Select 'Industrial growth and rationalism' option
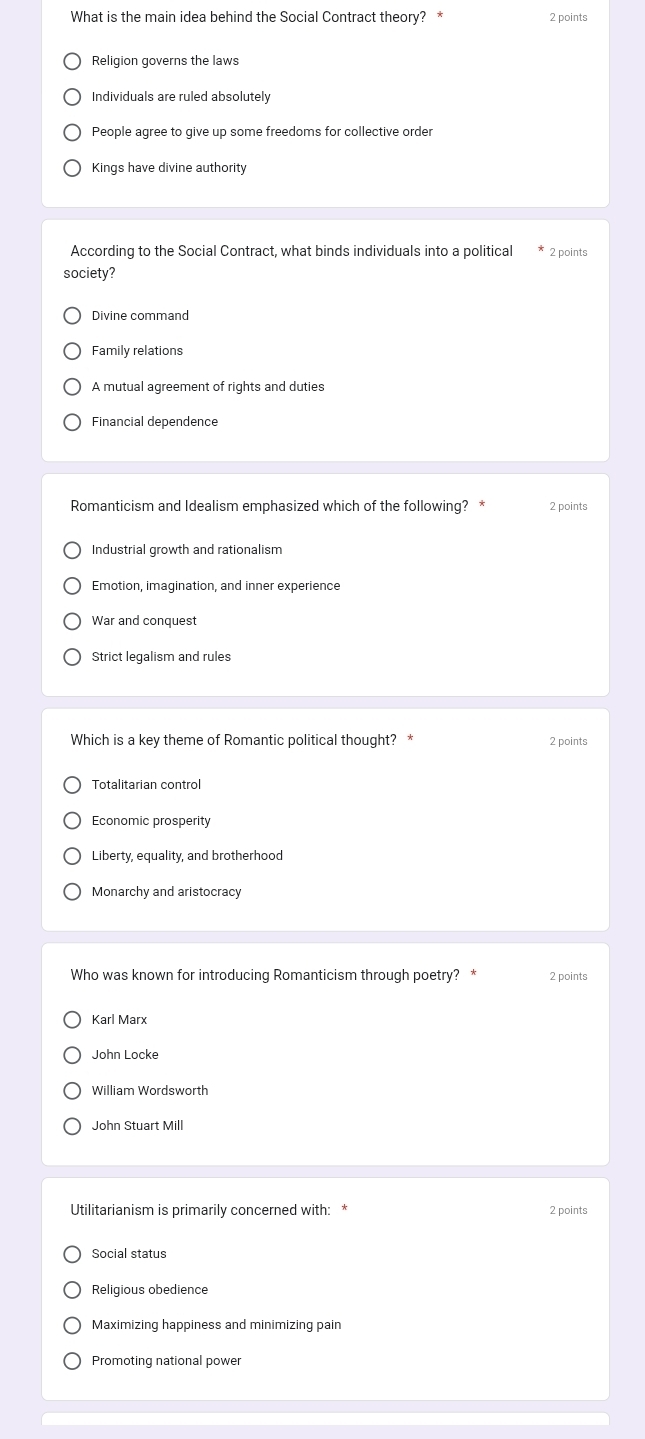The width and height of the screenshot is (645, 1439). click(x=72, y=550)
